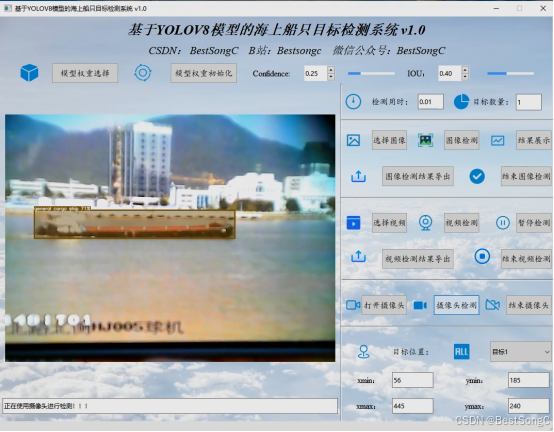Screen dimensions: 554x432
Task: Start detection with 图像检测 button
Action: coord(462,140)
